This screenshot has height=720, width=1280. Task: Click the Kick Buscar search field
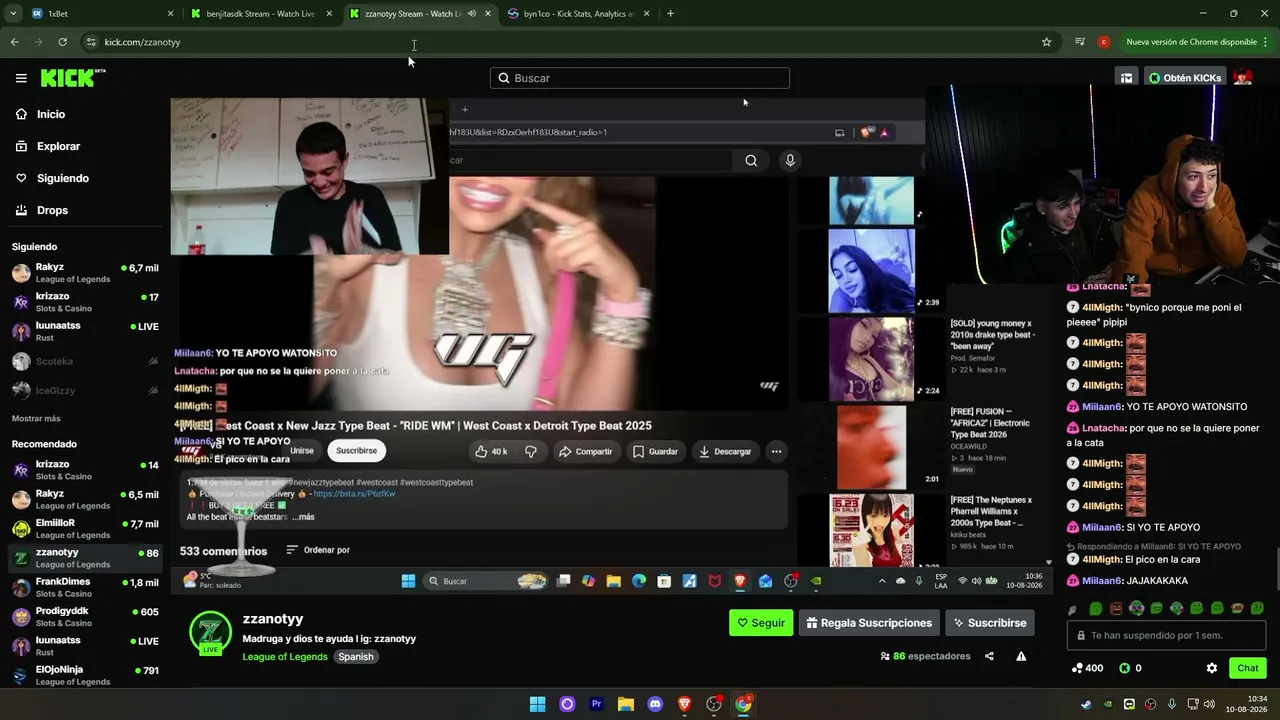pyautogui.click(x=640, y=78)
